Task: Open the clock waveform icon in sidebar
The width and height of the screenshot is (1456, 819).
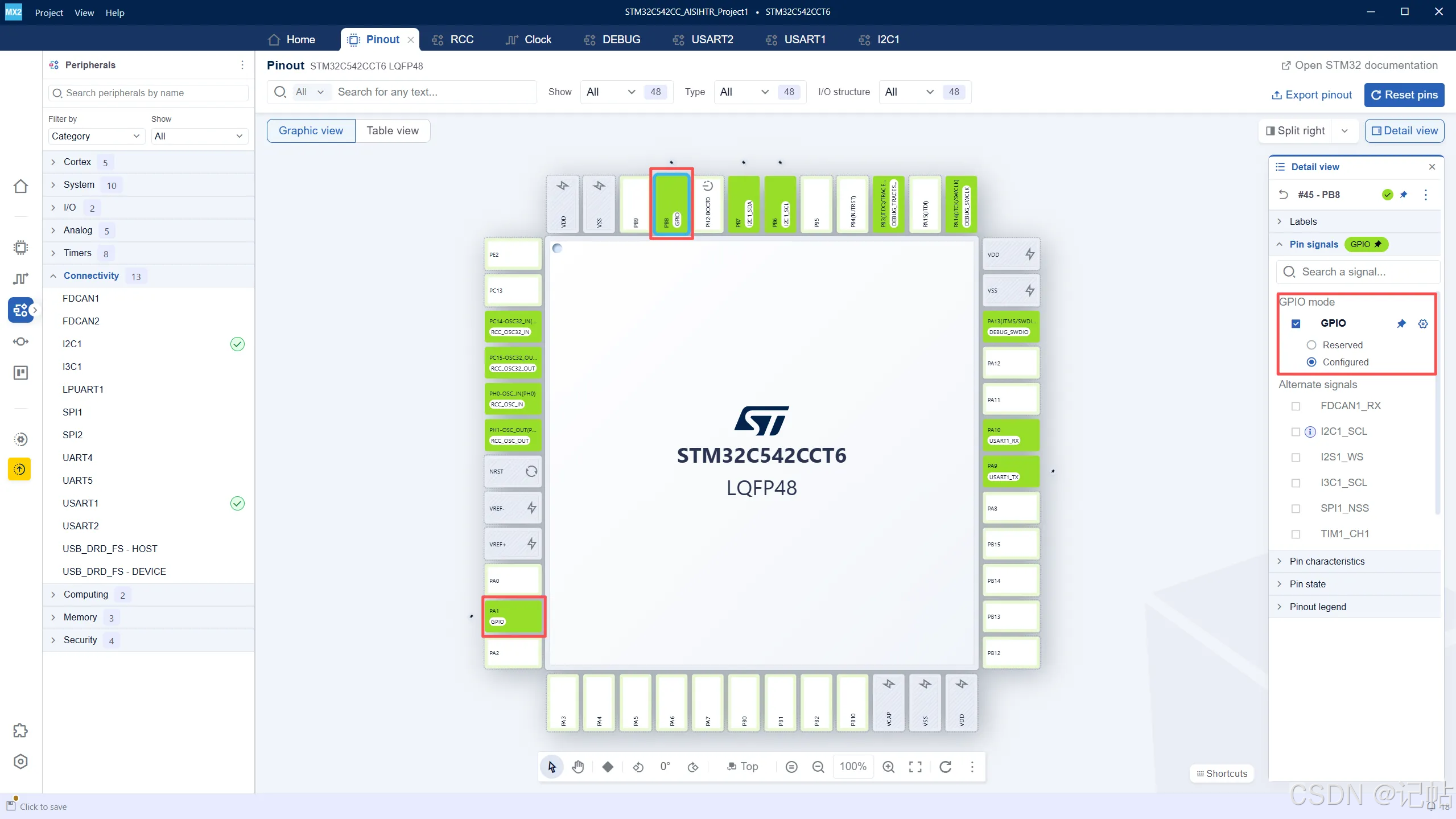Action: tap(20, 278)
